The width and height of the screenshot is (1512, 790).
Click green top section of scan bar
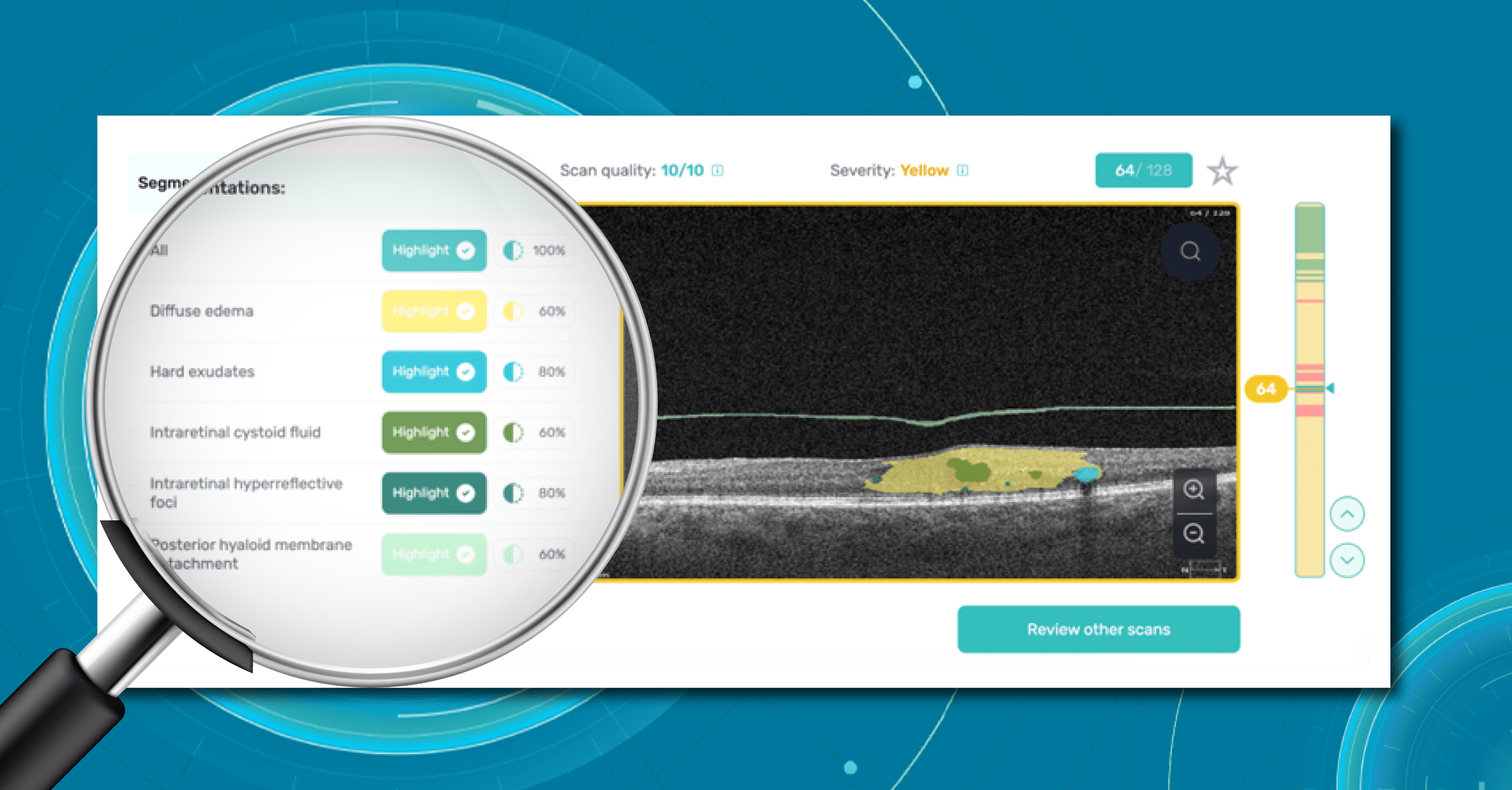1310,229
